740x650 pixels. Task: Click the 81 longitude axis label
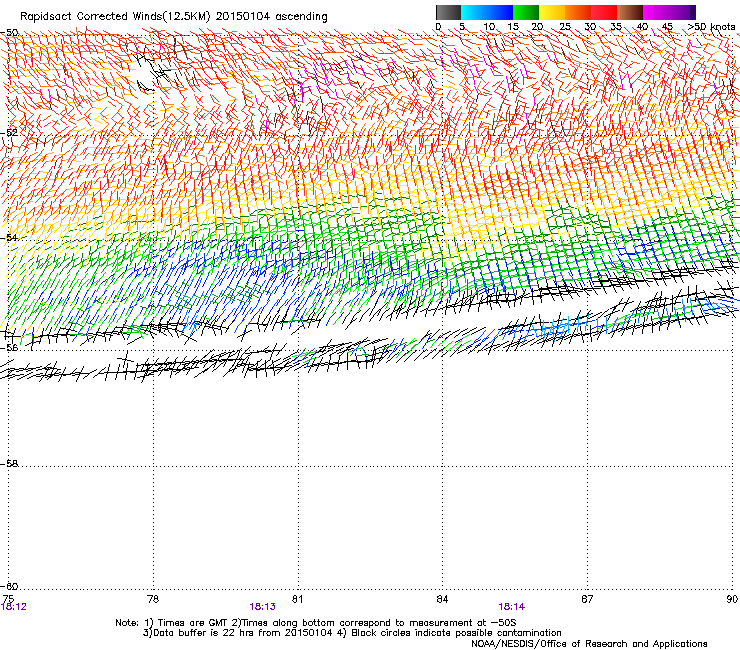tap(297, 599)
